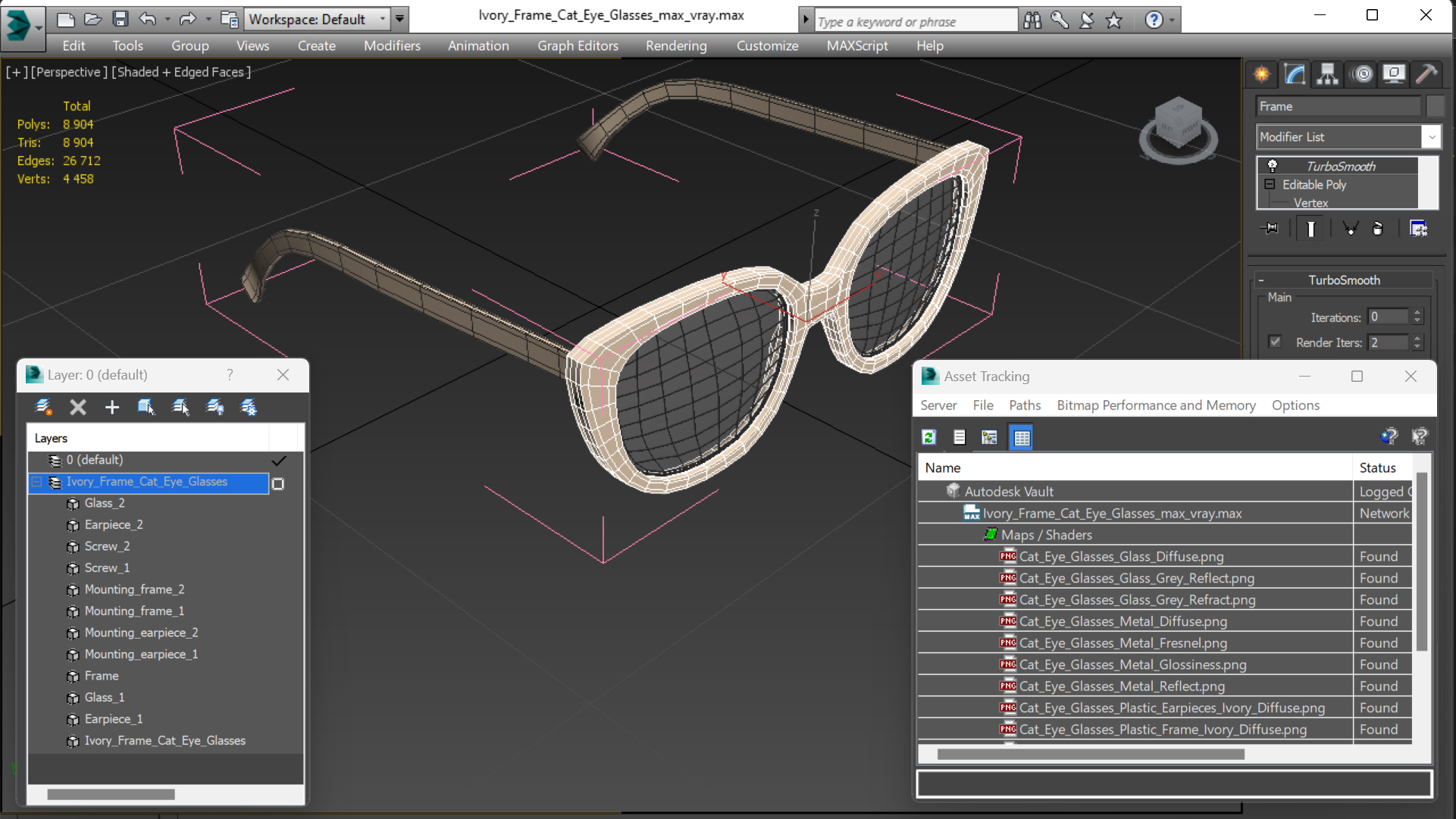Refresh the Asset Tracking list
The image size is (1456, 819).
pyautogui.click(x=928, y=437)
